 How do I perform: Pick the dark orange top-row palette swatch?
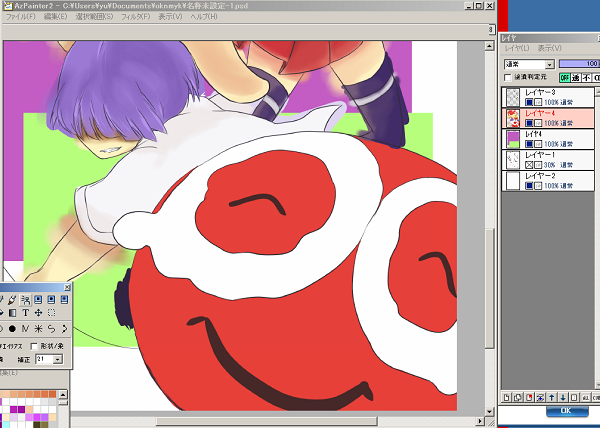pyautogui.click(x=52, y=394)
